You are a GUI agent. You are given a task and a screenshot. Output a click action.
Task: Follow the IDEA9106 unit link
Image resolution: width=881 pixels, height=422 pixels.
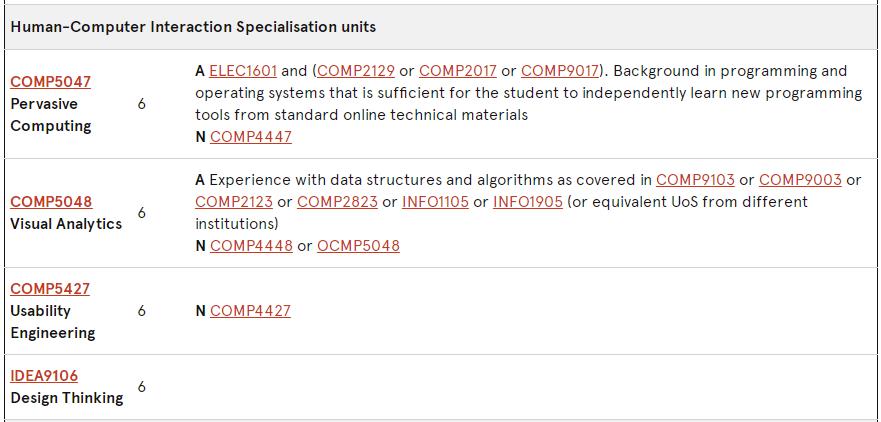44,376
